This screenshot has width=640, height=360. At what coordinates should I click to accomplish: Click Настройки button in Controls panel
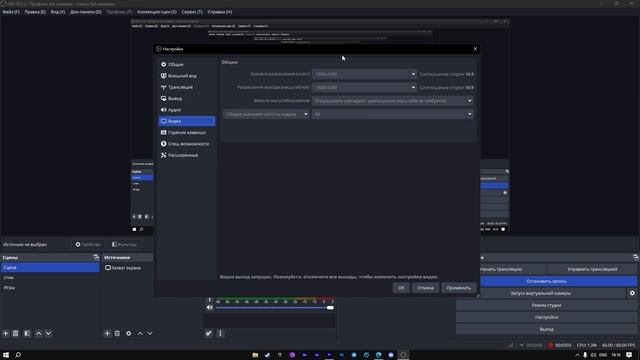pos(546,317)
